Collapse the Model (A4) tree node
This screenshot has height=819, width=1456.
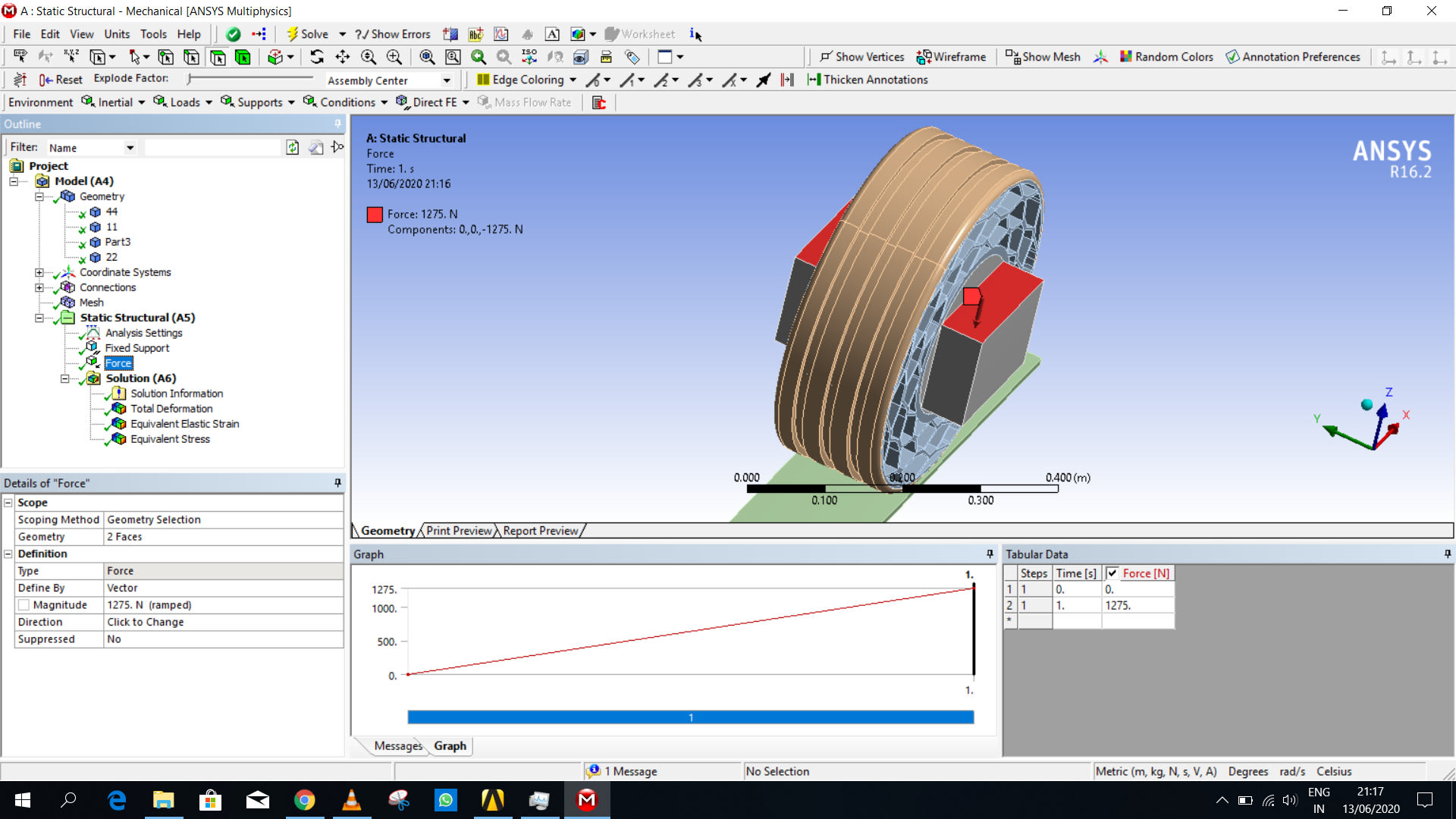pyautogui.click(x=14, y=181)
